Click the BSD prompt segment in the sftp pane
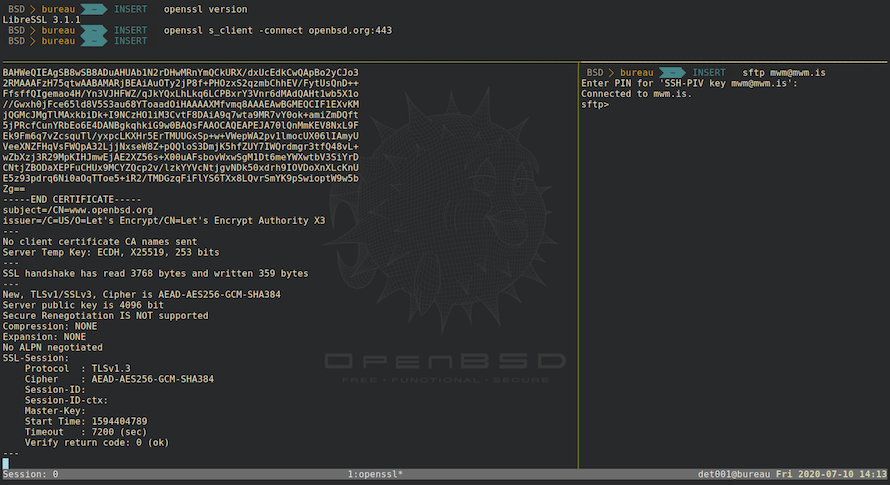This screenshot has height=485, width=890. 595,73
